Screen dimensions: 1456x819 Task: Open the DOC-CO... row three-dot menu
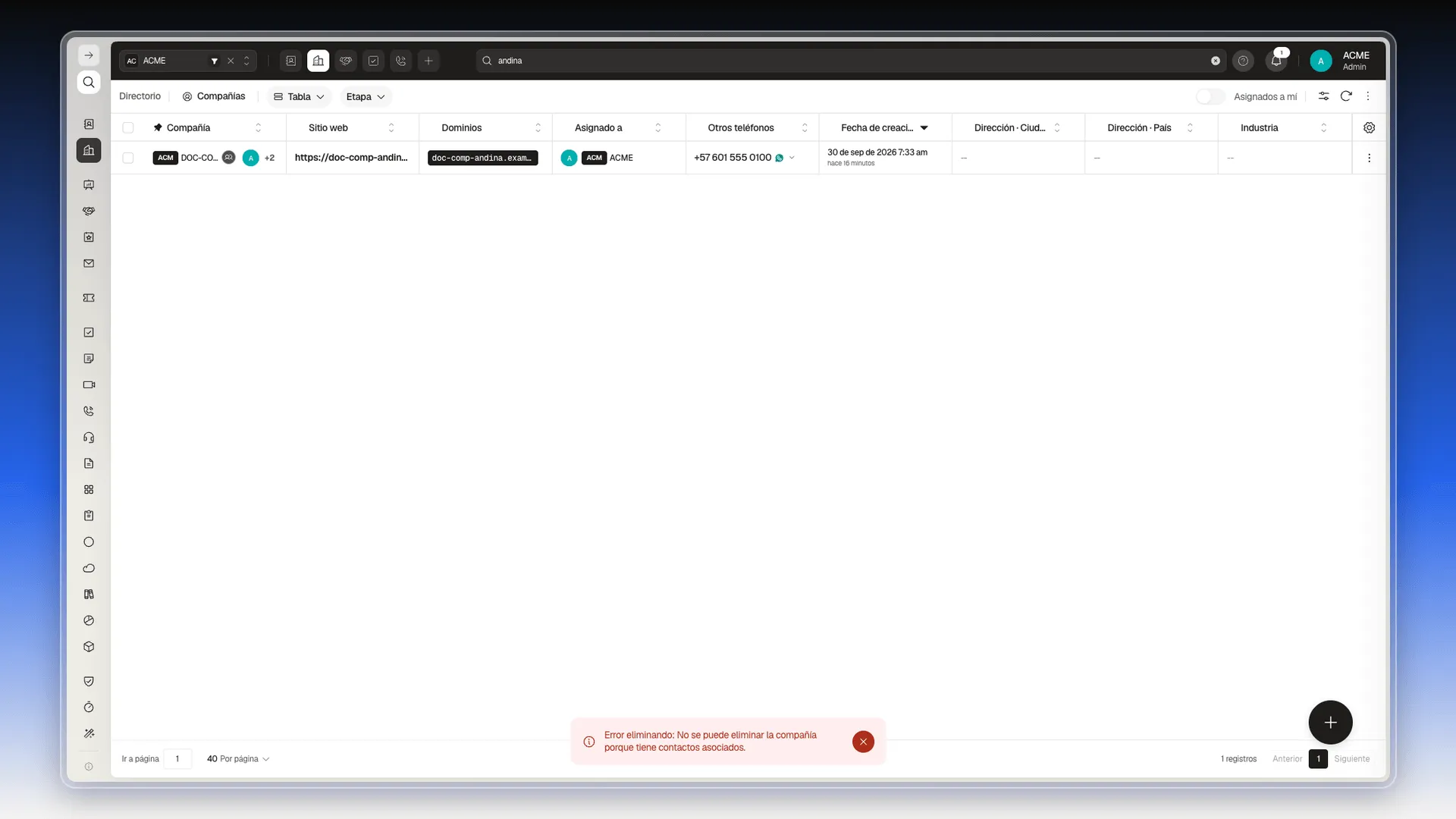(1369, 158)
